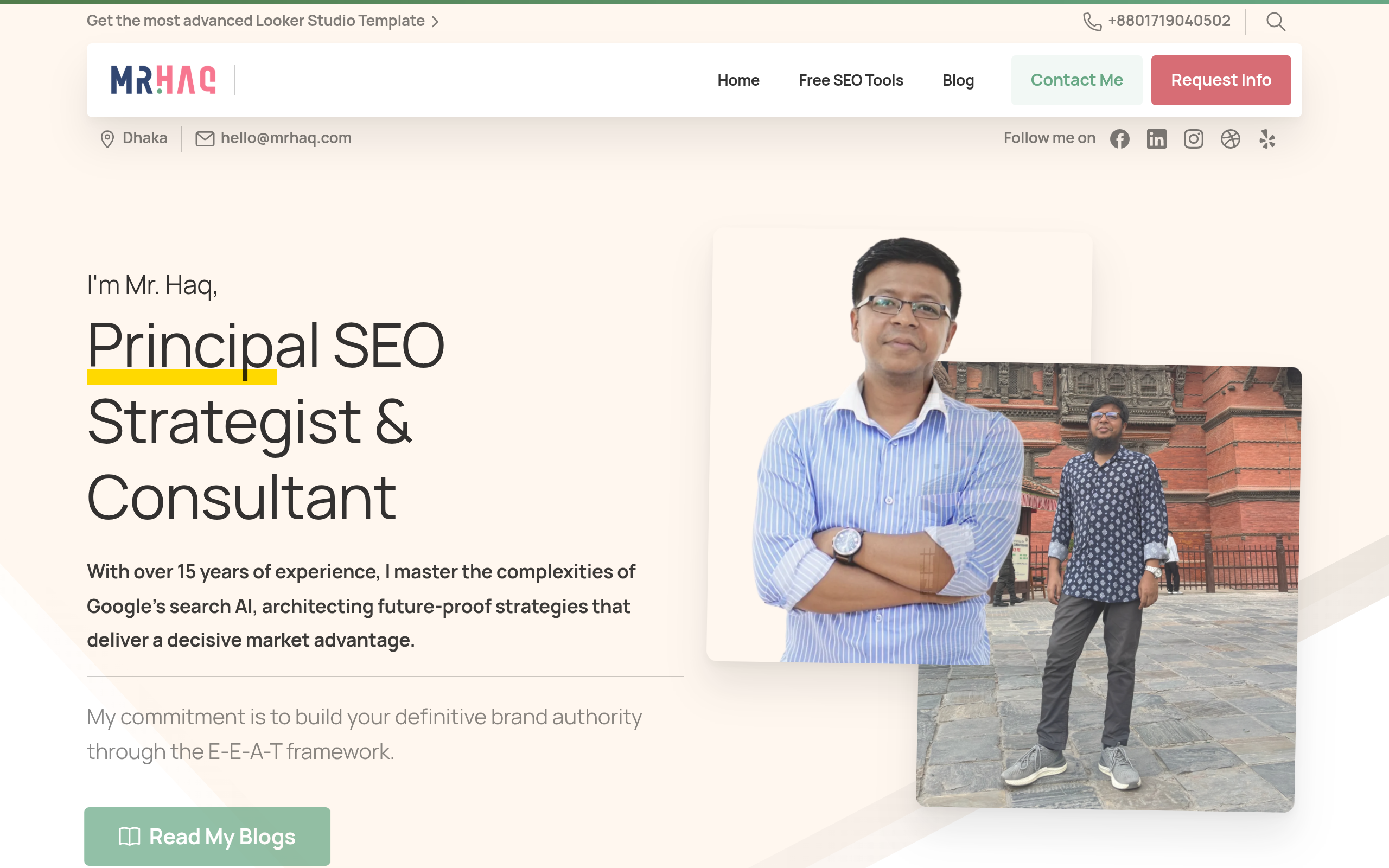Click the Request Info button
The width and height of the screenshot is (1389, 868).
coord(1221,80)
